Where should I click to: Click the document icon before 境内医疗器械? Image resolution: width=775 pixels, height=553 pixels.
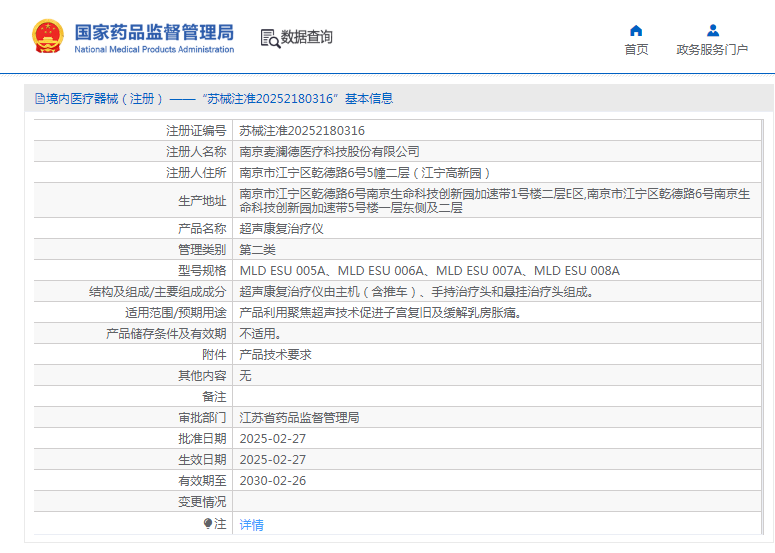click(x=40, y=99)
